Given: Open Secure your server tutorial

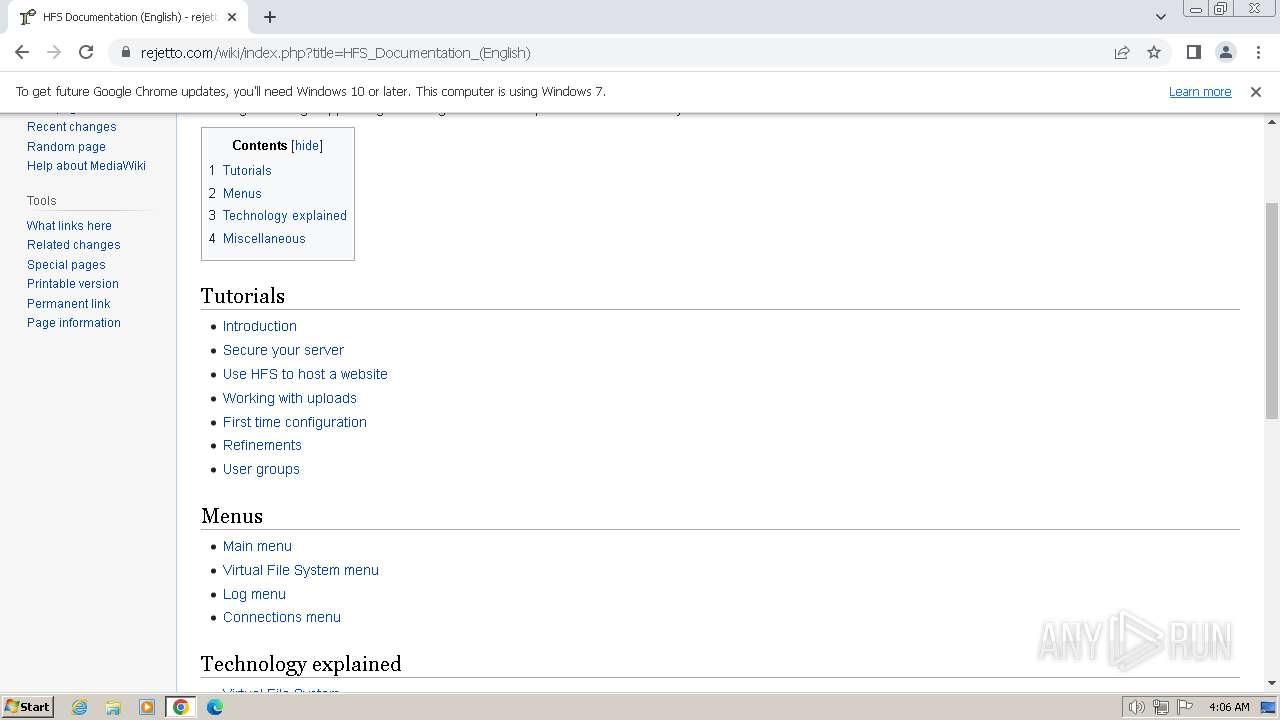Looking at the screenshot, I should coord(283,350).
